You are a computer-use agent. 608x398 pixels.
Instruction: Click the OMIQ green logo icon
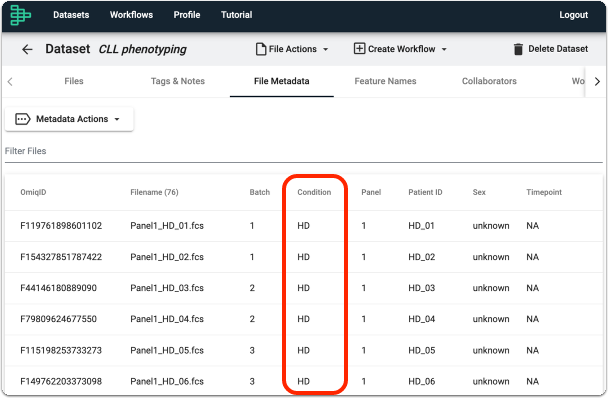click(20, 15)
